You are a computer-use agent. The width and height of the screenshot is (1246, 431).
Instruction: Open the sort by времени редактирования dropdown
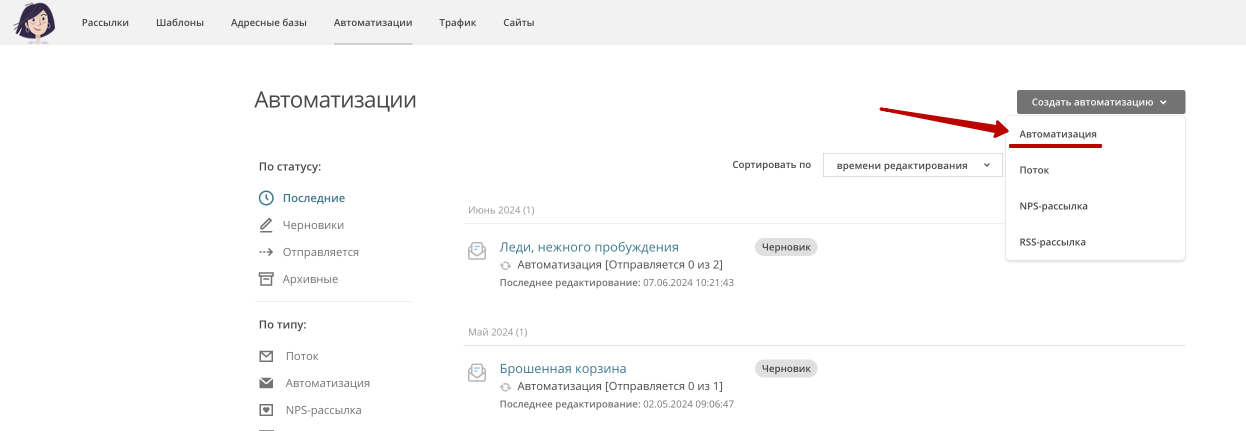912,166
